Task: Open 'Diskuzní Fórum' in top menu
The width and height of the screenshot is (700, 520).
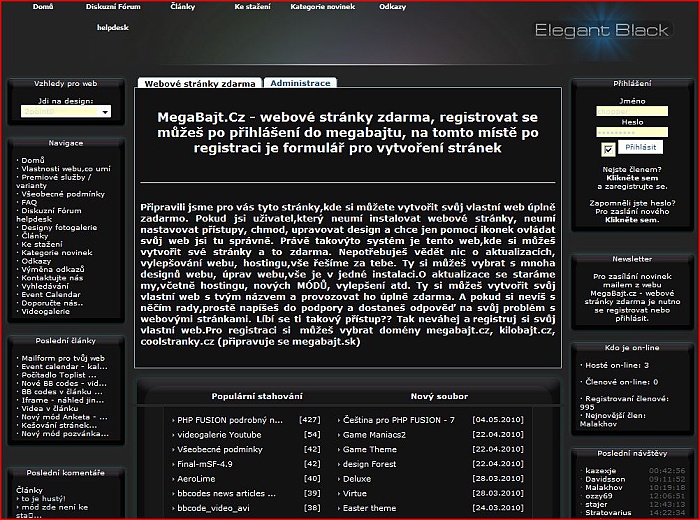Action: point(114,6)
